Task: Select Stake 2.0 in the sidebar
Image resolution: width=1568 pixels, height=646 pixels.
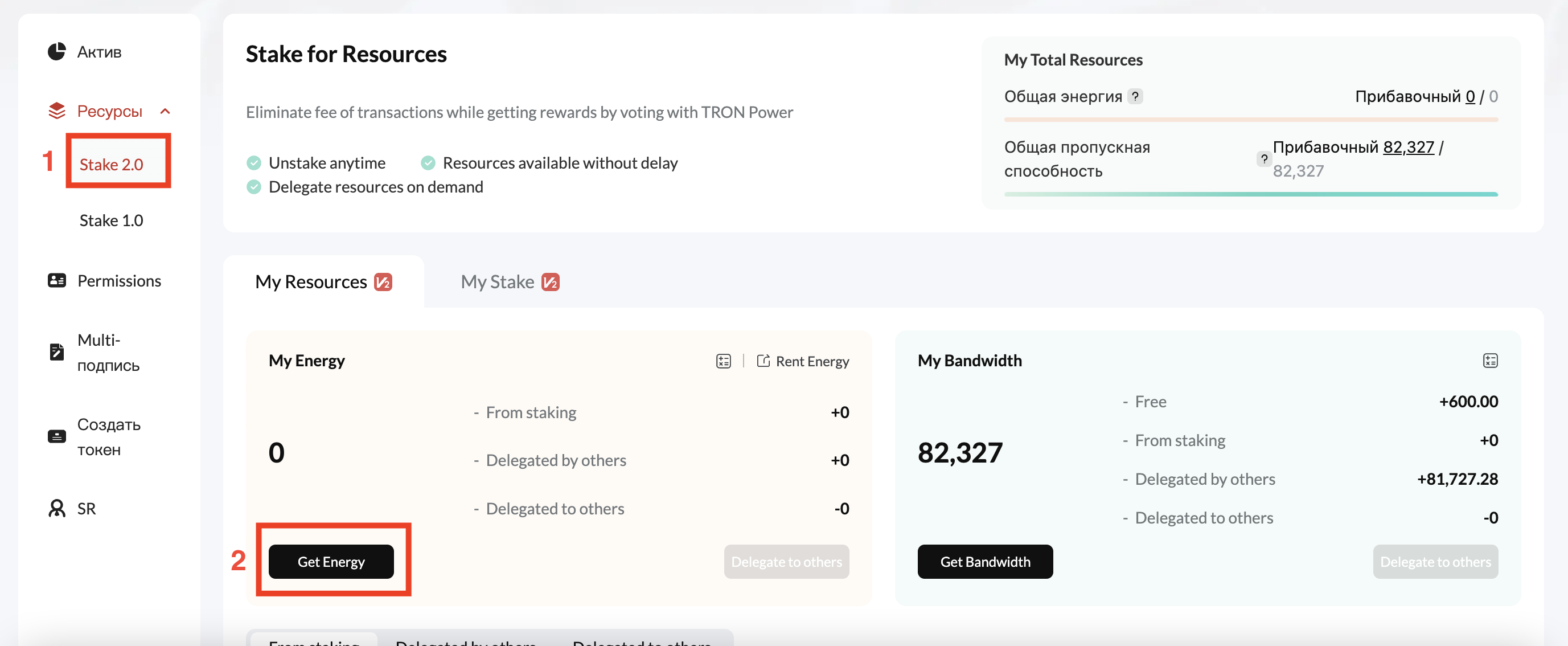Action: click(112, 165)
